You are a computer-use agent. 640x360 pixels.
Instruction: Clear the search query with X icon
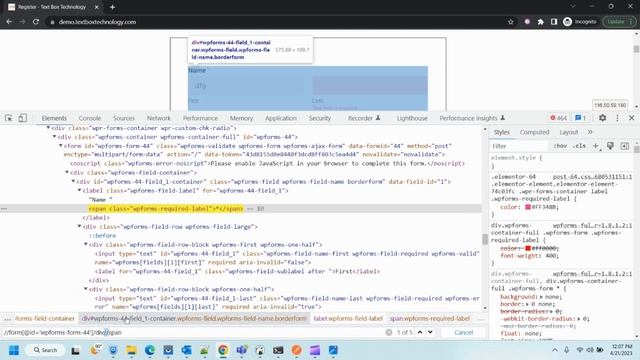point(389,332)
